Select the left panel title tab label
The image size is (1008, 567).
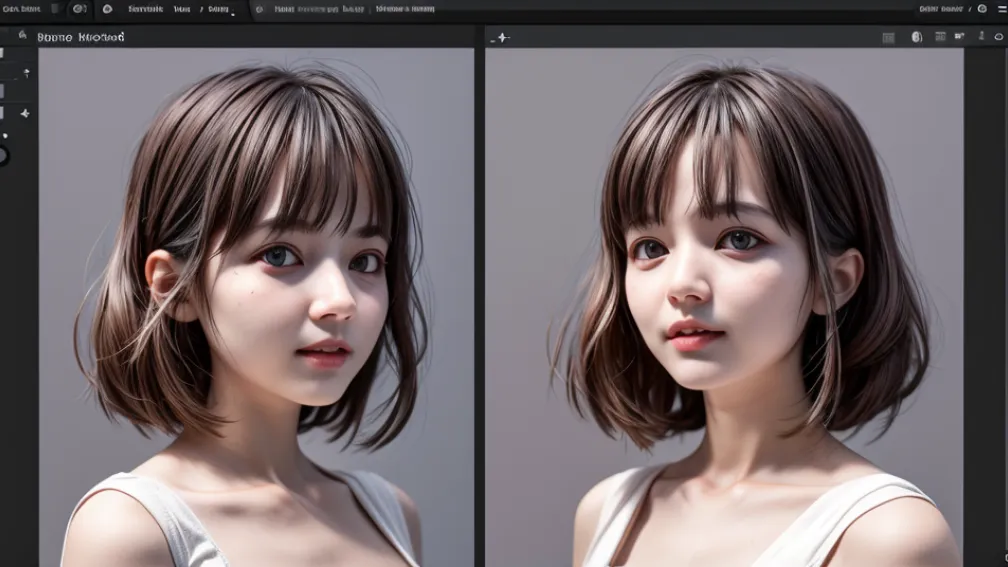81,37
